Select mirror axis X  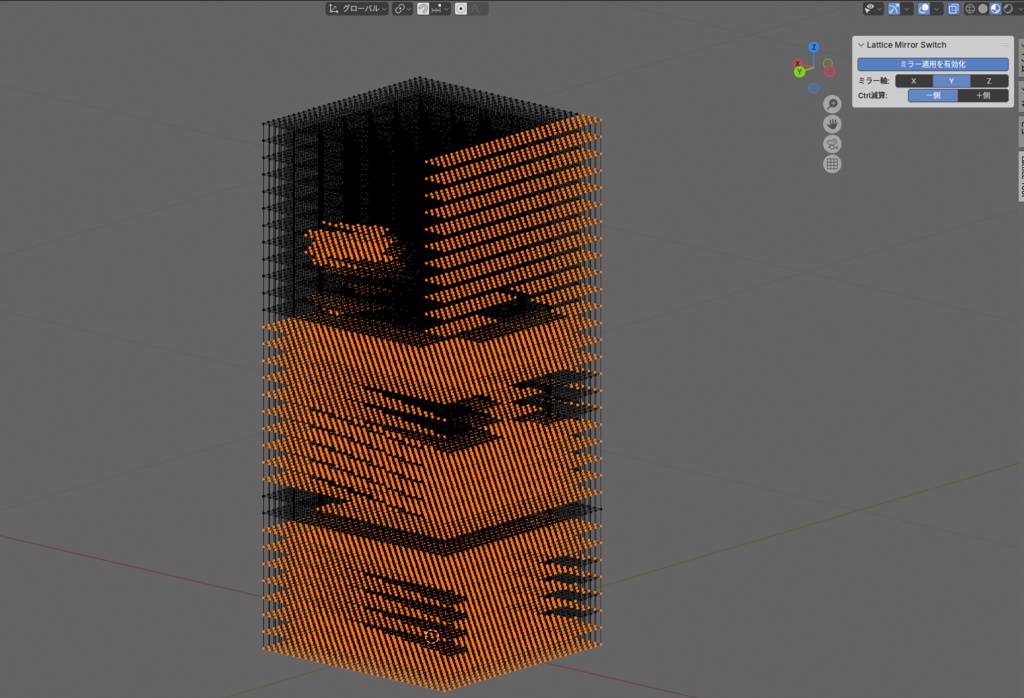coord(914,81)
